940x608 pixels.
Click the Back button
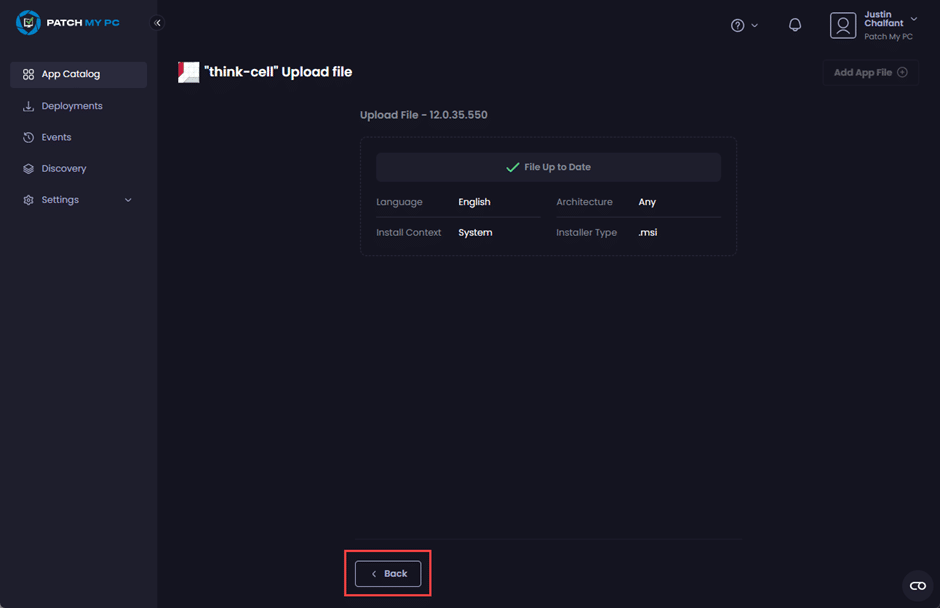point(388,574)
